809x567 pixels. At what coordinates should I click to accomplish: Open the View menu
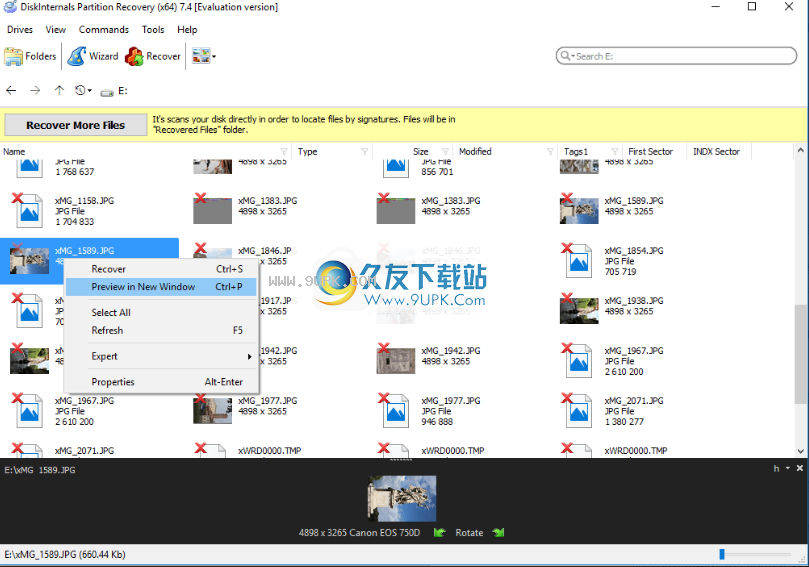point(56,29)
